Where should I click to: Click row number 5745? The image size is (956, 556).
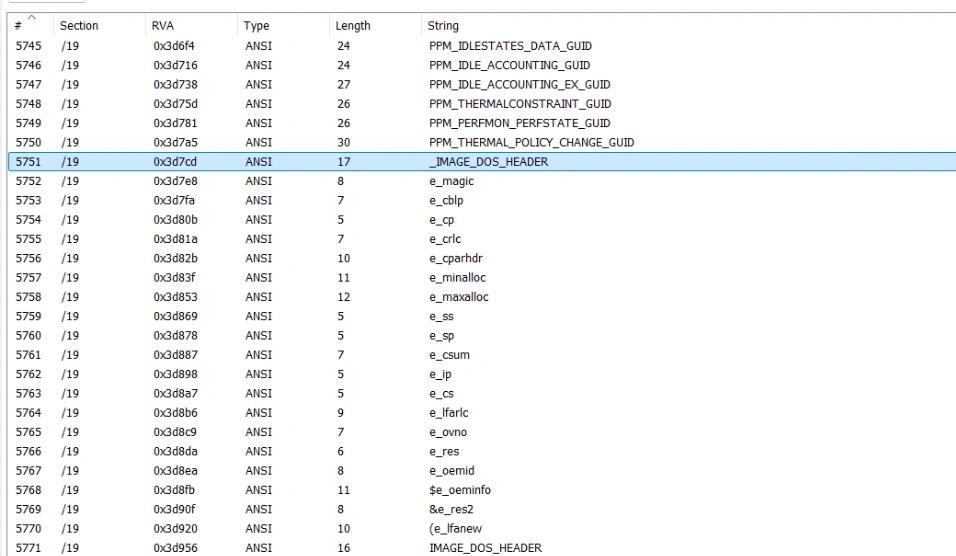point(28,46)
